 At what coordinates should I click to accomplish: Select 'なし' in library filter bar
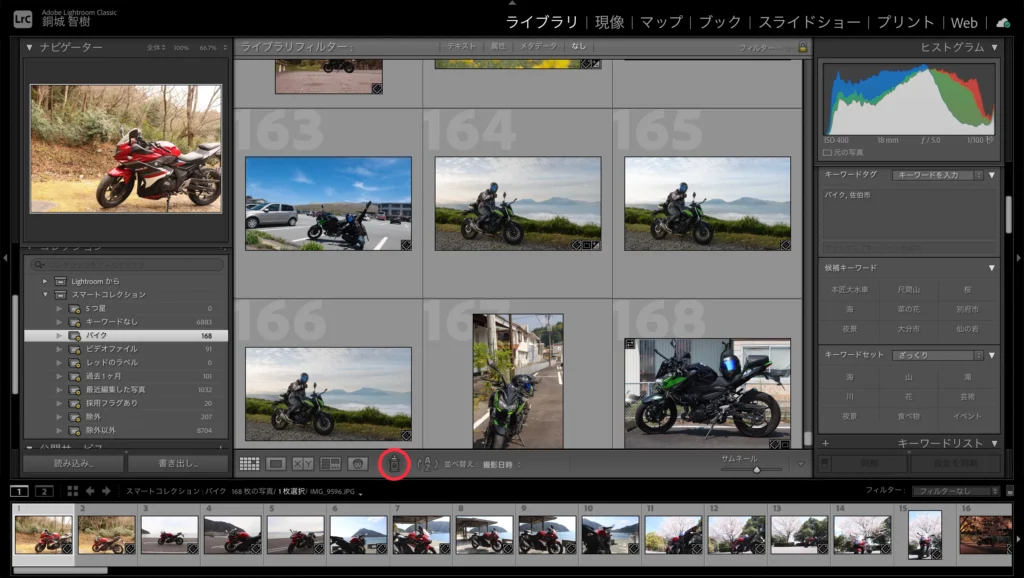pyautogui.click(x=579, y=47)
